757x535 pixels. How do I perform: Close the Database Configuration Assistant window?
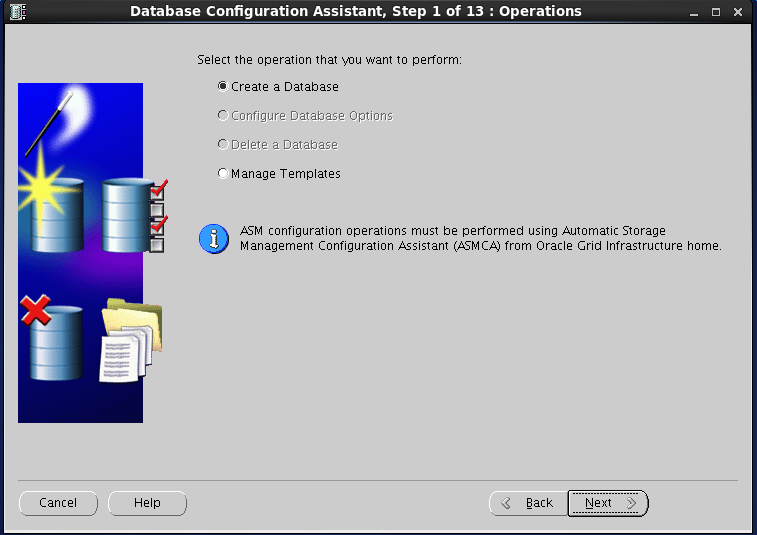(x=739, y=12)
